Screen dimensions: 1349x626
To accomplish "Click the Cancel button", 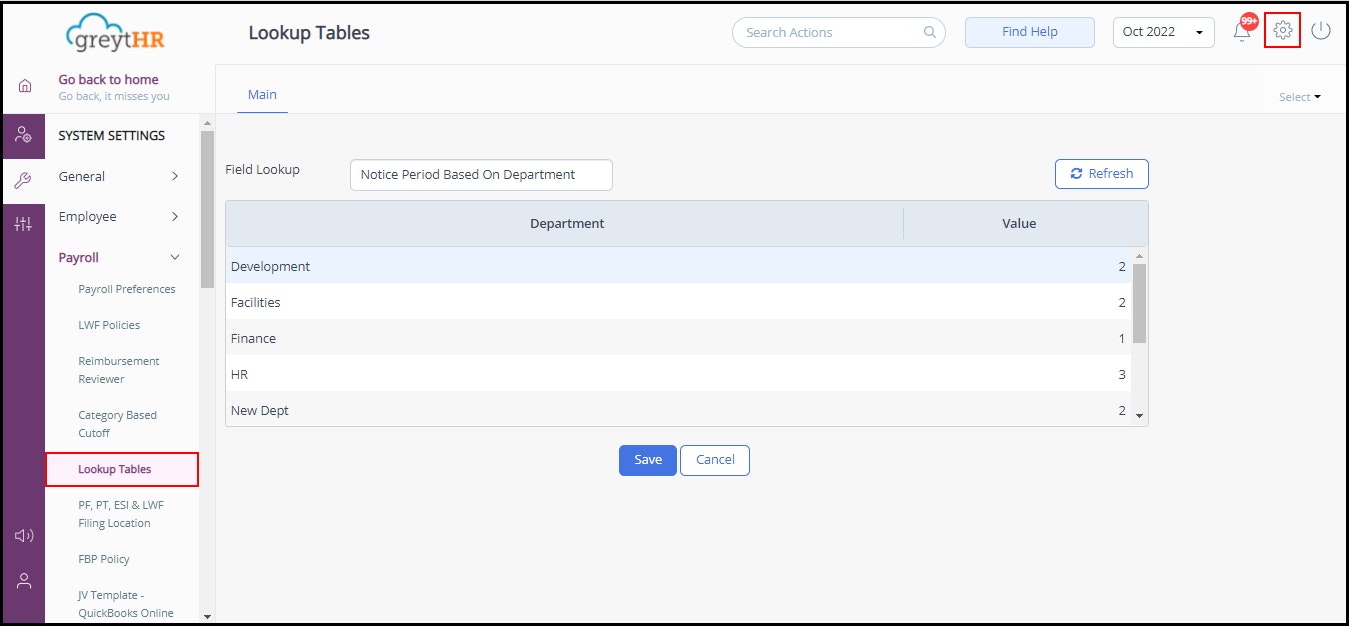I will (x=715, y=460).
